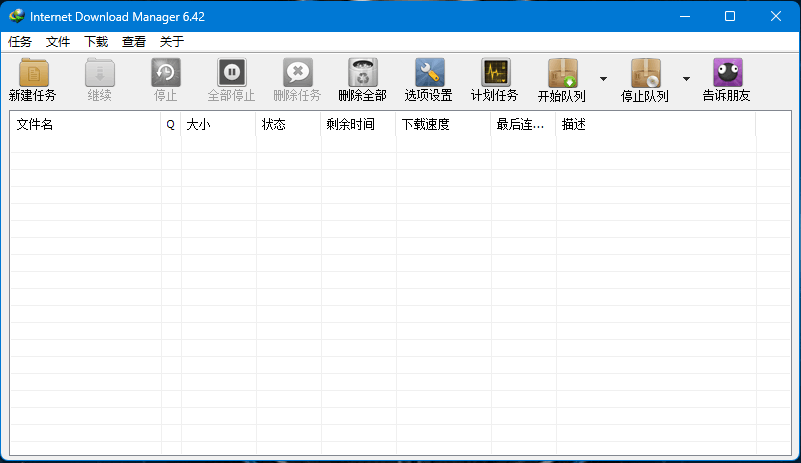The width and height of the screenshot is (801, 463).
Task: Click the 开始队列 (Start Queue) icon
Action: (x=562, y=74)
